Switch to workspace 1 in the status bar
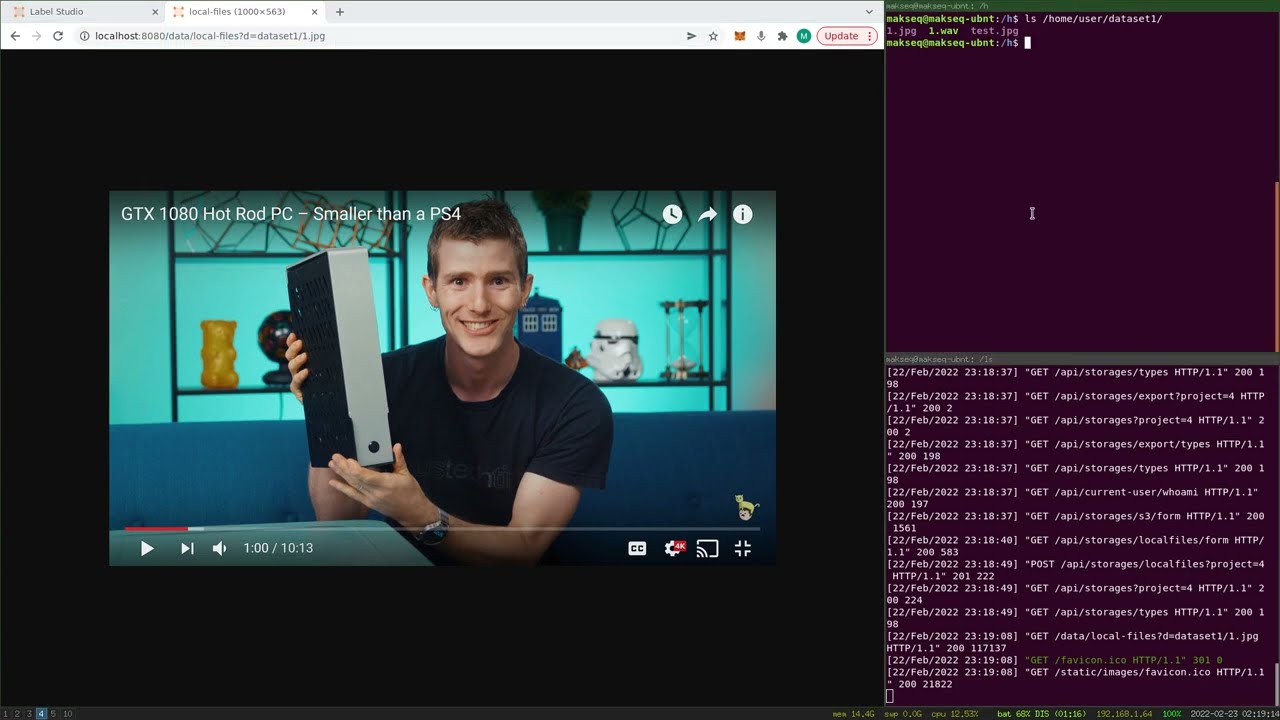 click(5, 714)
